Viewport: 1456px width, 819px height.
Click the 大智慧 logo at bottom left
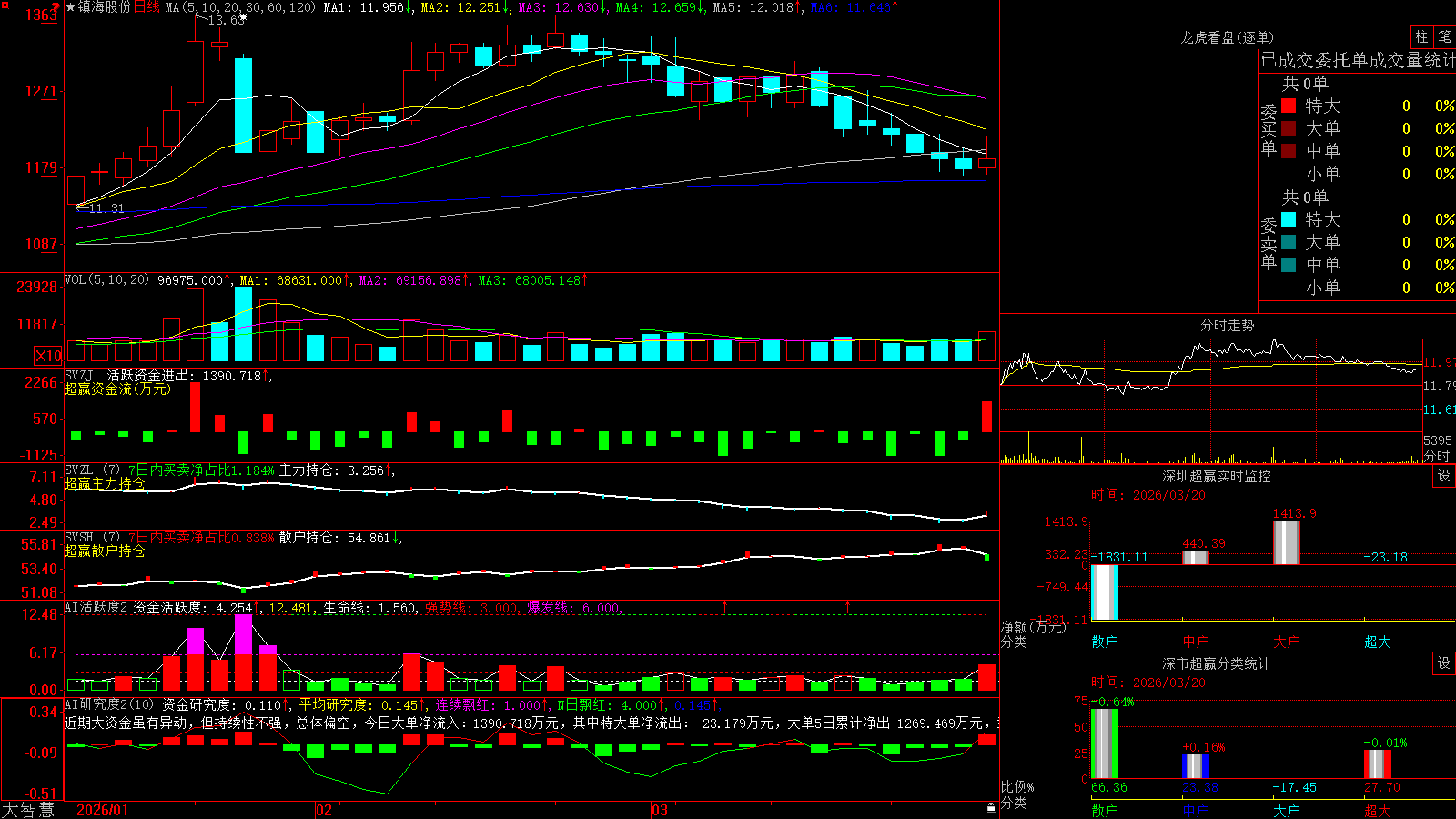[28, 810]
